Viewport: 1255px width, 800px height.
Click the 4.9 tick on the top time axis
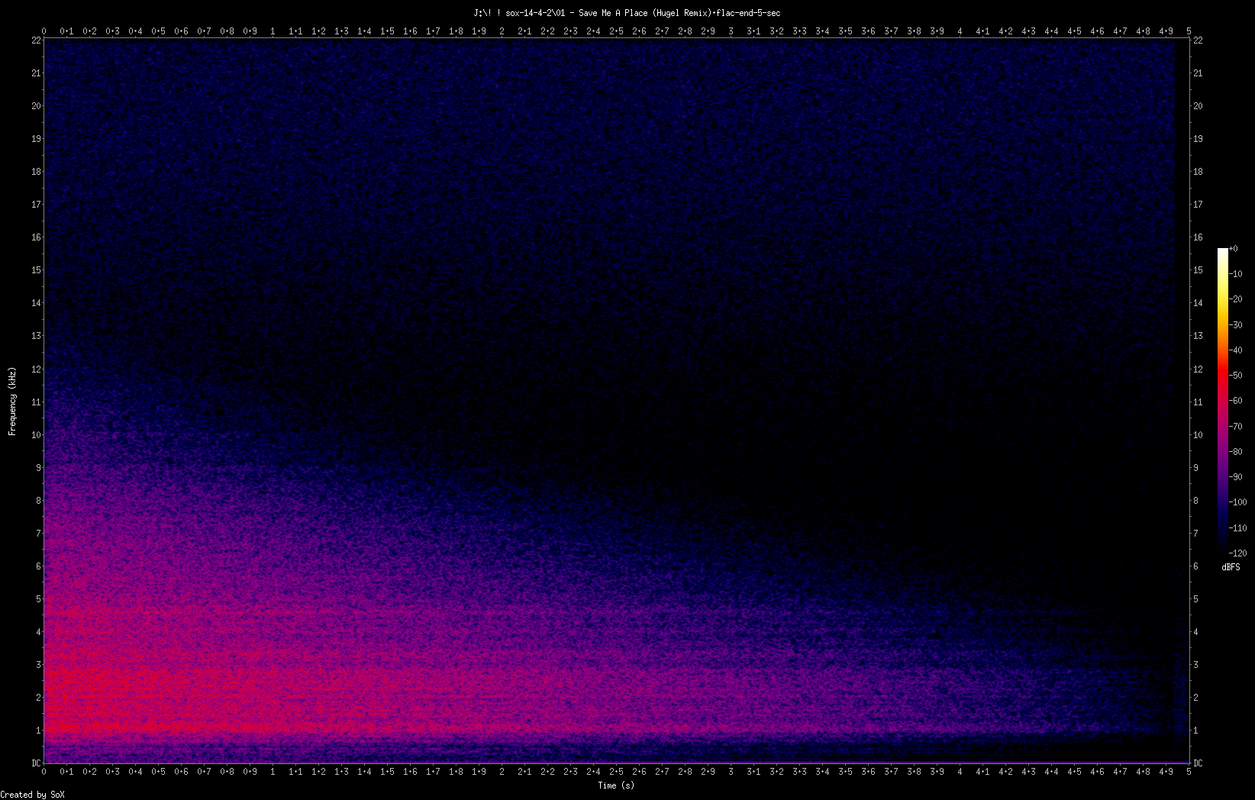point(1166,30)
